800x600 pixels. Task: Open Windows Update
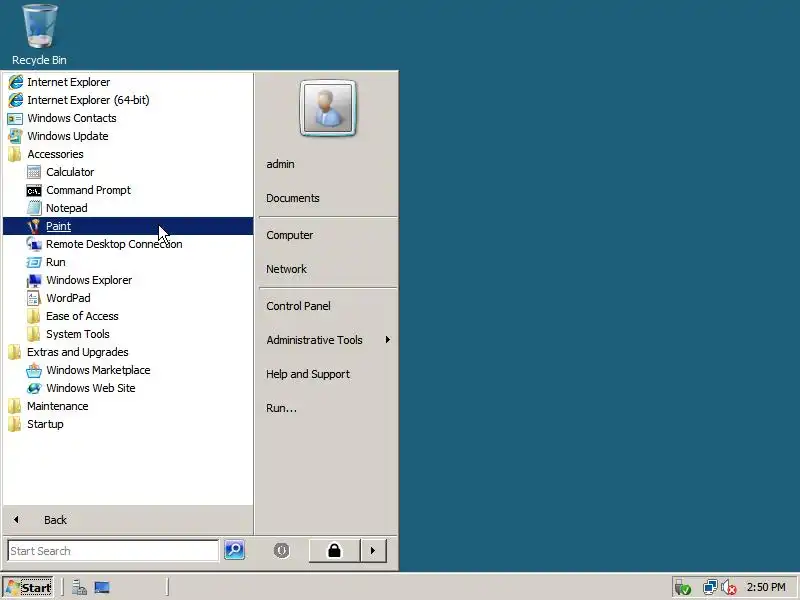click(x=128, y=136)
